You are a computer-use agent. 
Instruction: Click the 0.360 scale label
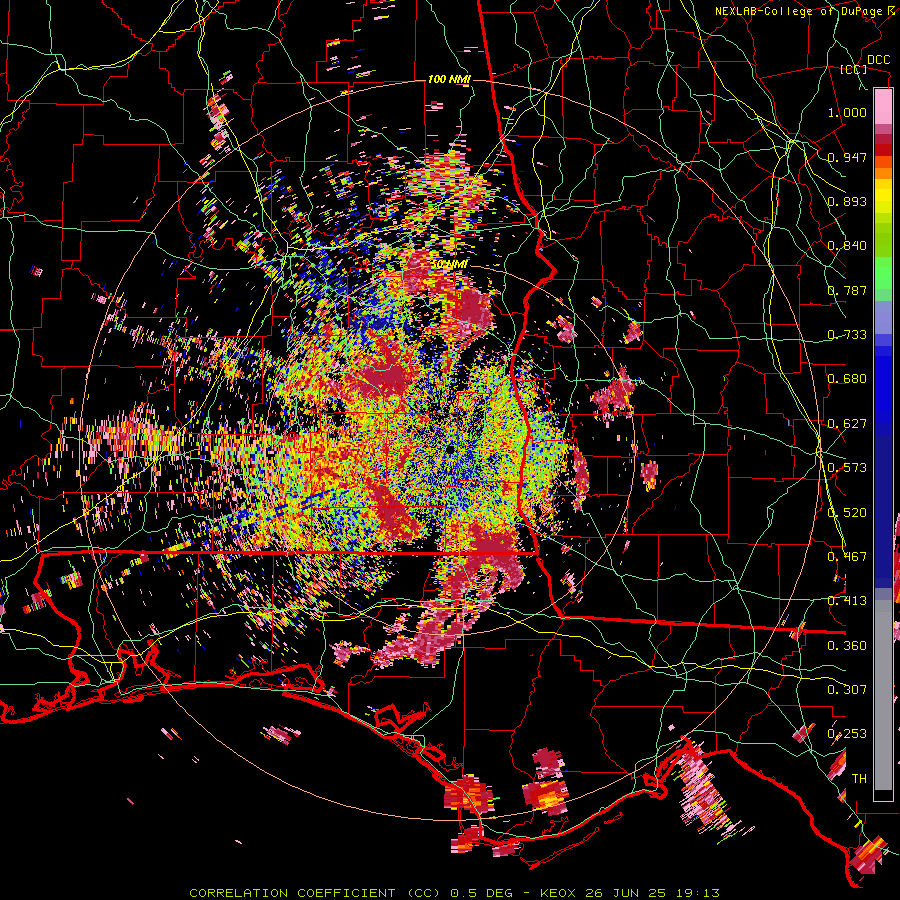click(x=847, y=646)
